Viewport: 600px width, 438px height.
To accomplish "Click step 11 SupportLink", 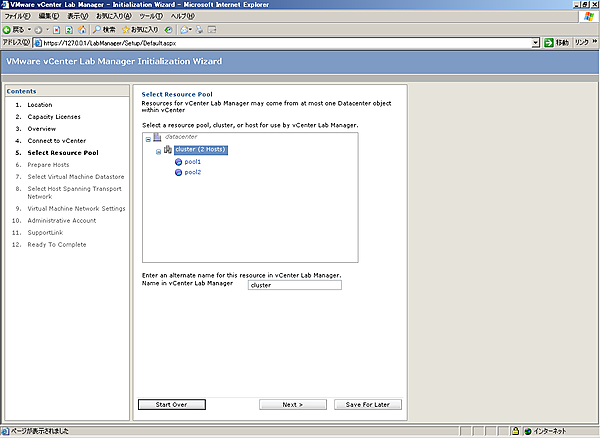I will (x=45, y=233).
